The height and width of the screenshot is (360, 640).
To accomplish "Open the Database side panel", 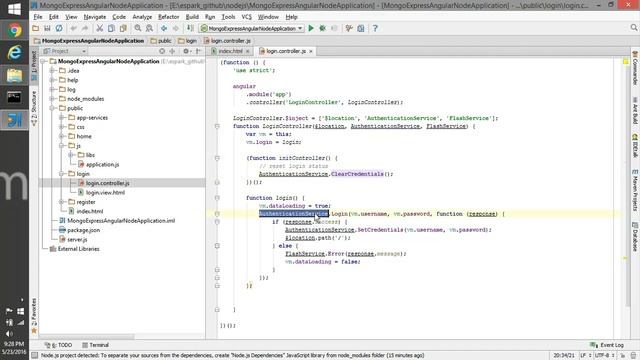I will 635,237.
